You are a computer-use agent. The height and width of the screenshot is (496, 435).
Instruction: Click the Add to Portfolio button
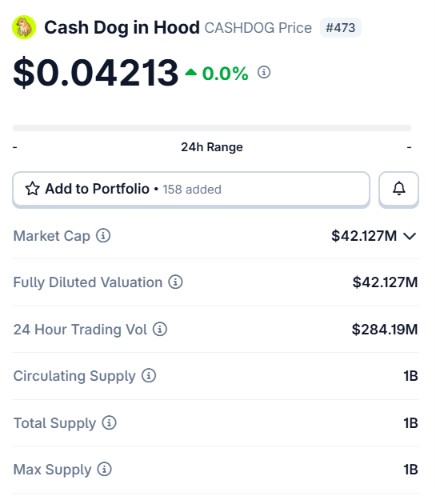191,189
